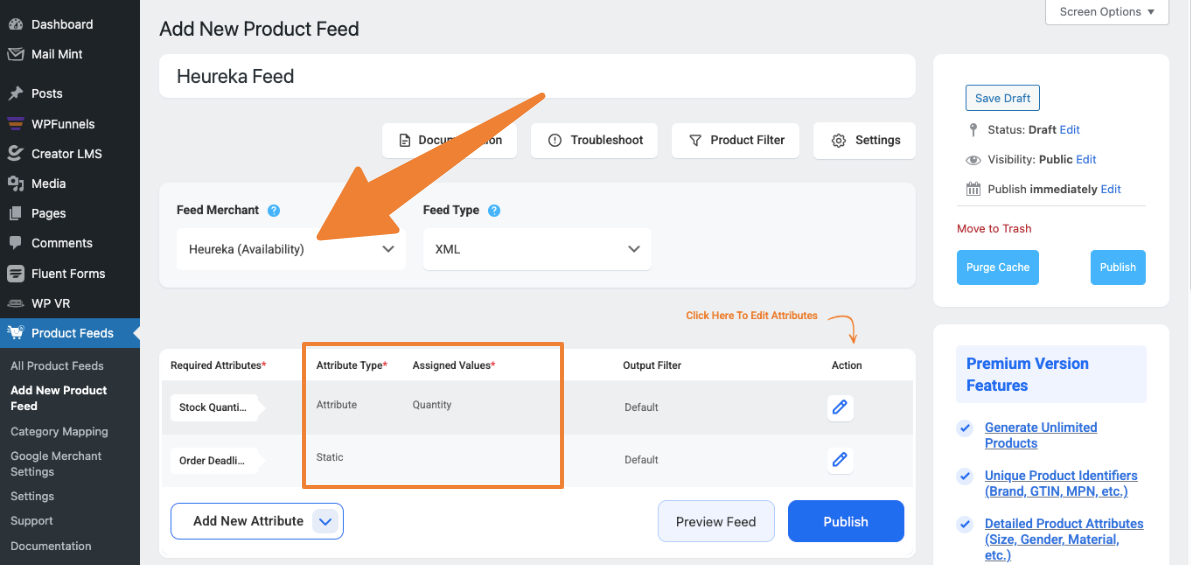Screen dimensions: 1191x565
Task: Open Creator LMS in the sidebar
Action: pos(66,154)
